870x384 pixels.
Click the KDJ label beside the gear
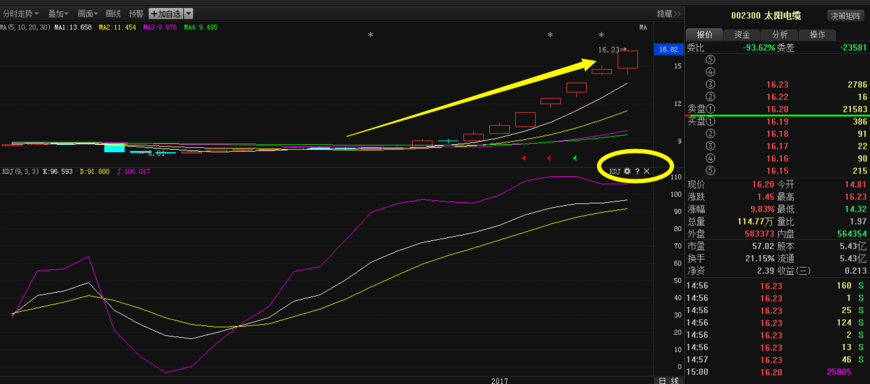tap(615, 171)
